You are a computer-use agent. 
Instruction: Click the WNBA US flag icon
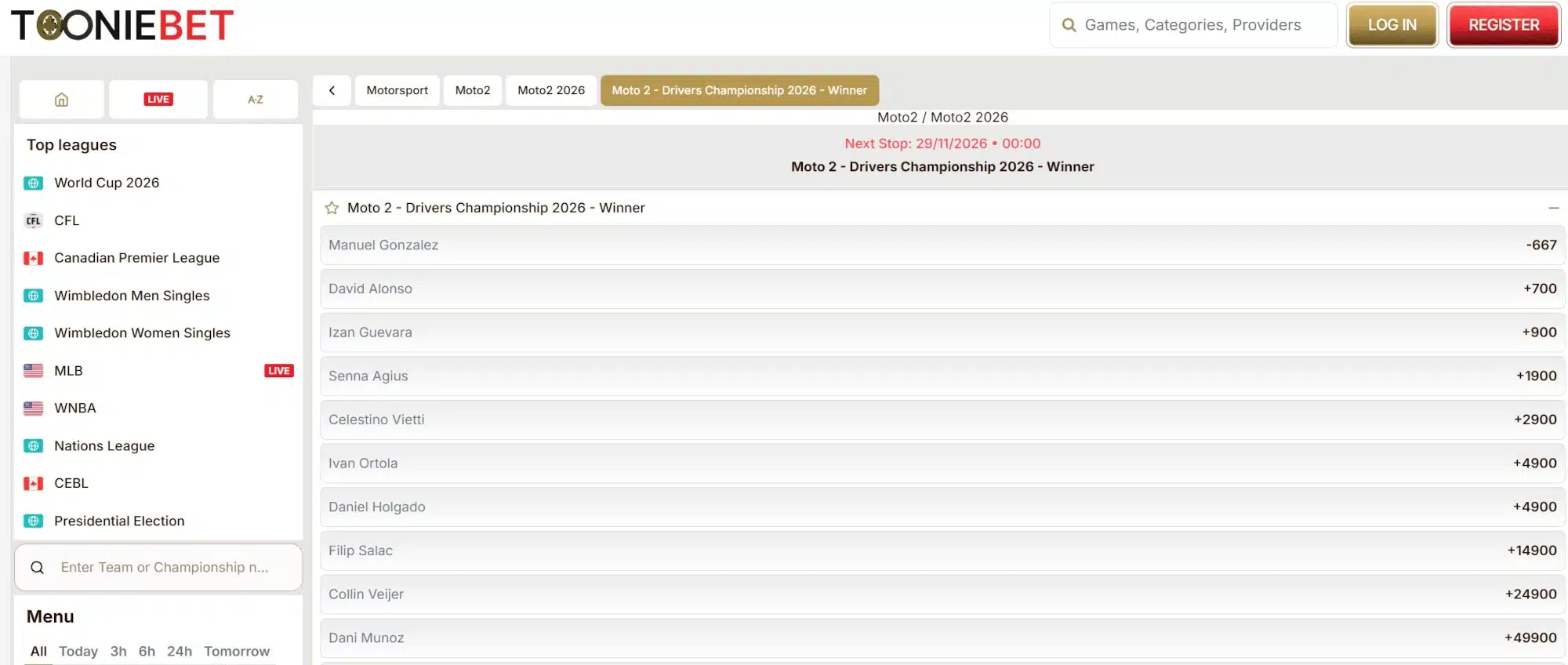point(33,409)
